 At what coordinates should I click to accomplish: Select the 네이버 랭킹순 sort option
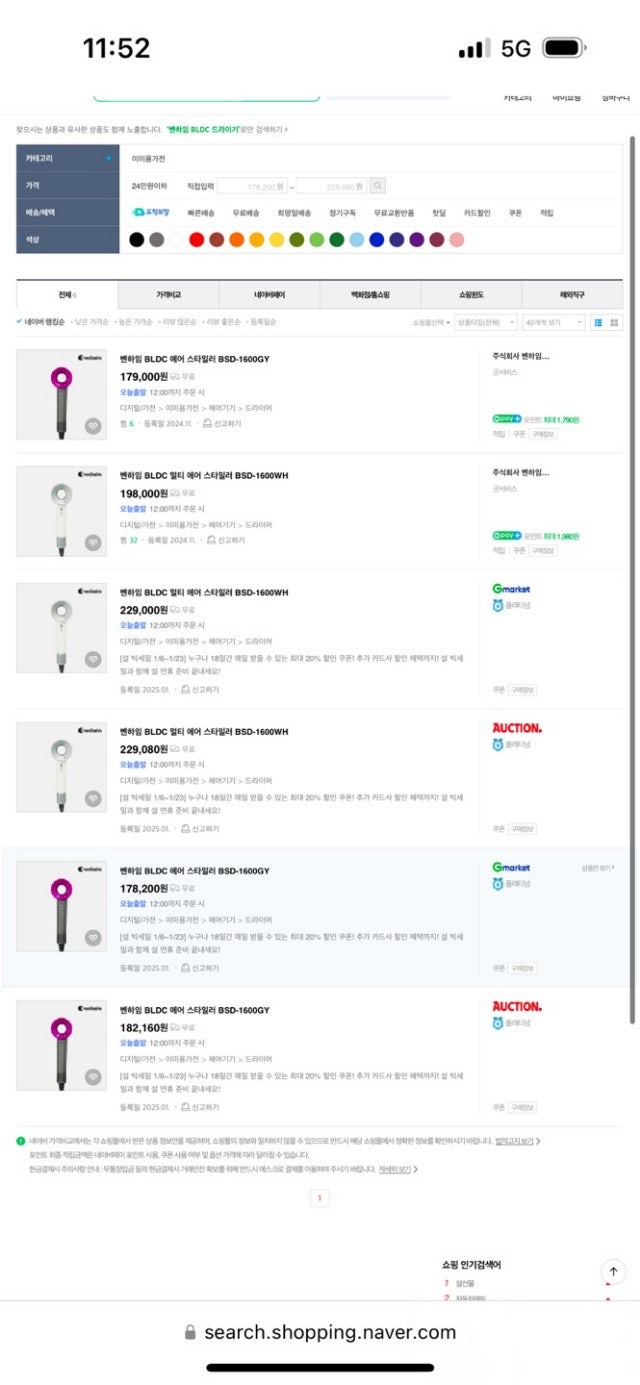(44, 322)
